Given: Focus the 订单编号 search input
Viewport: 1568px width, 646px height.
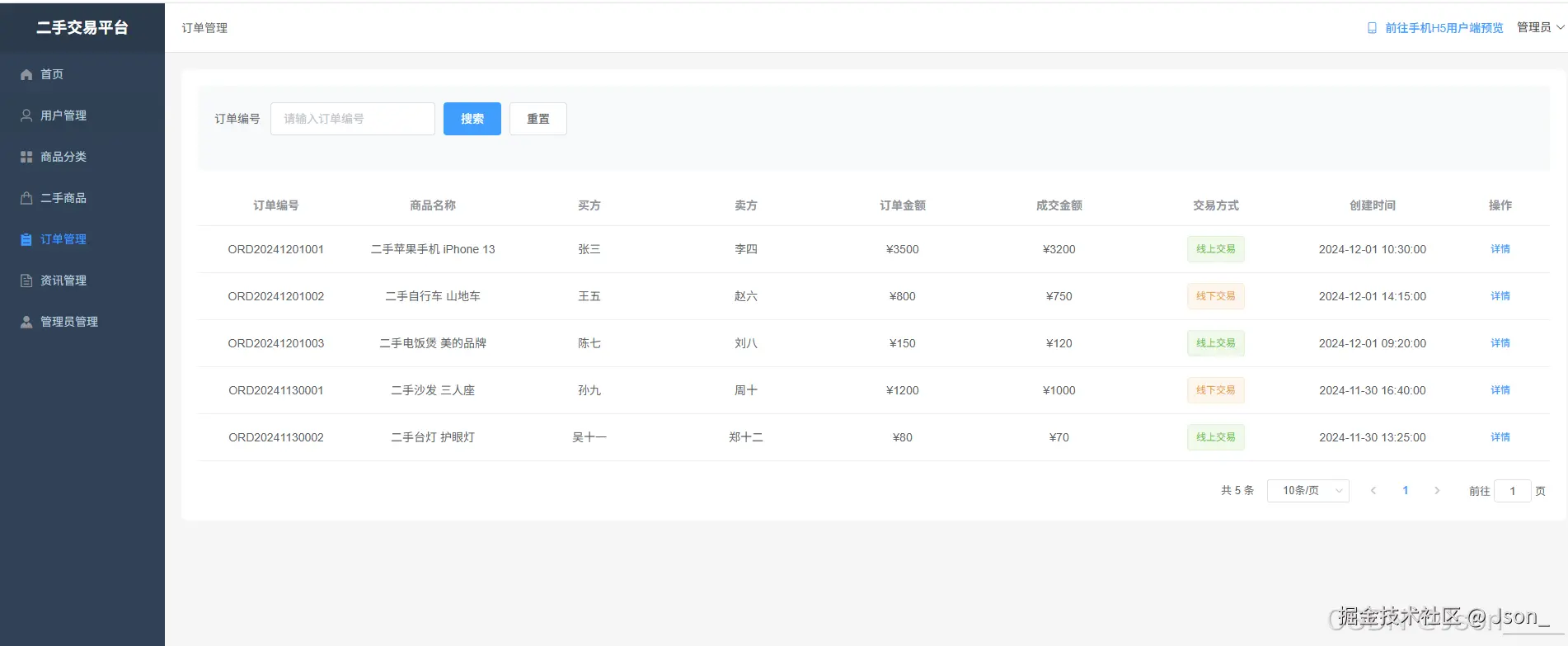Looking at the screenshot, I should 353,119.
